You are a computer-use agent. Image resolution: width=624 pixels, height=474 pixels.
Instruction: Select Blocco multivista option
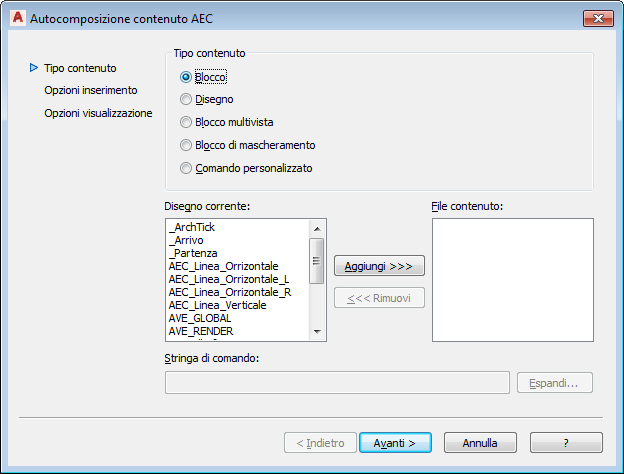point(185,122)
